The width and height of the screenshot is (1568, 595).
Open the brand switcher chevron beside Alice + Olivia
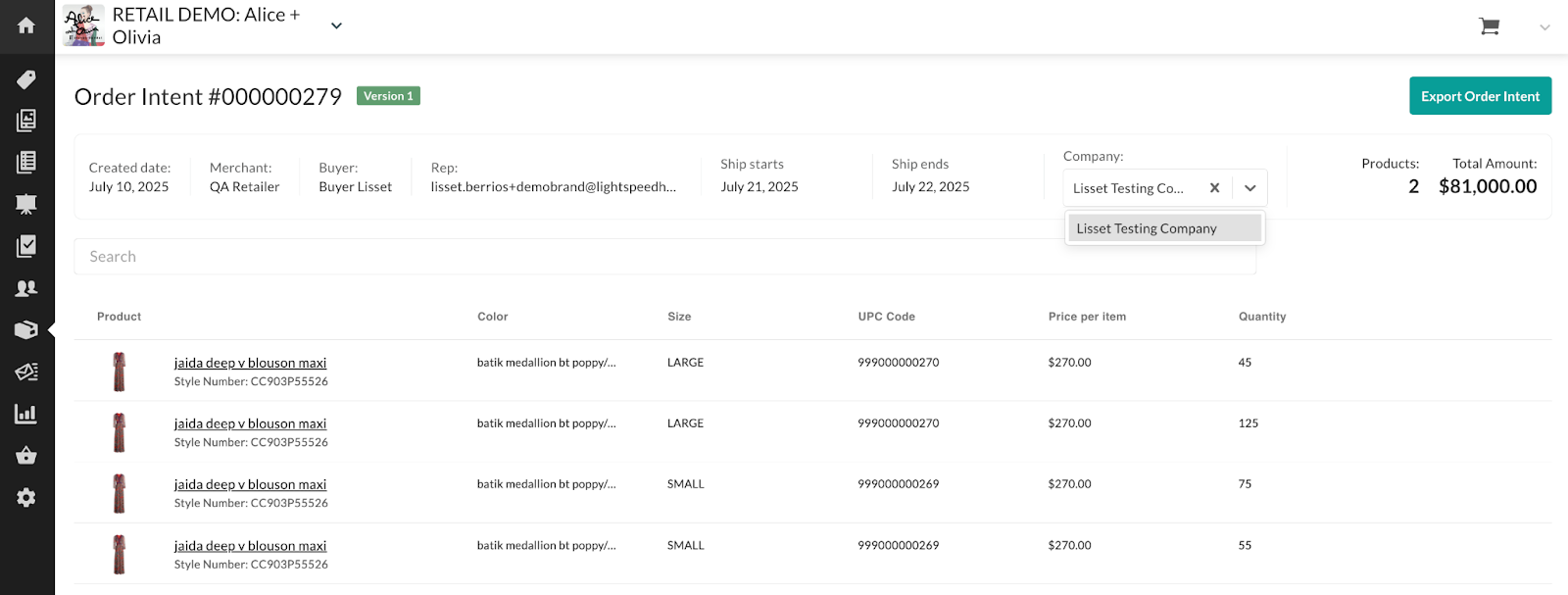click(336, 26)
